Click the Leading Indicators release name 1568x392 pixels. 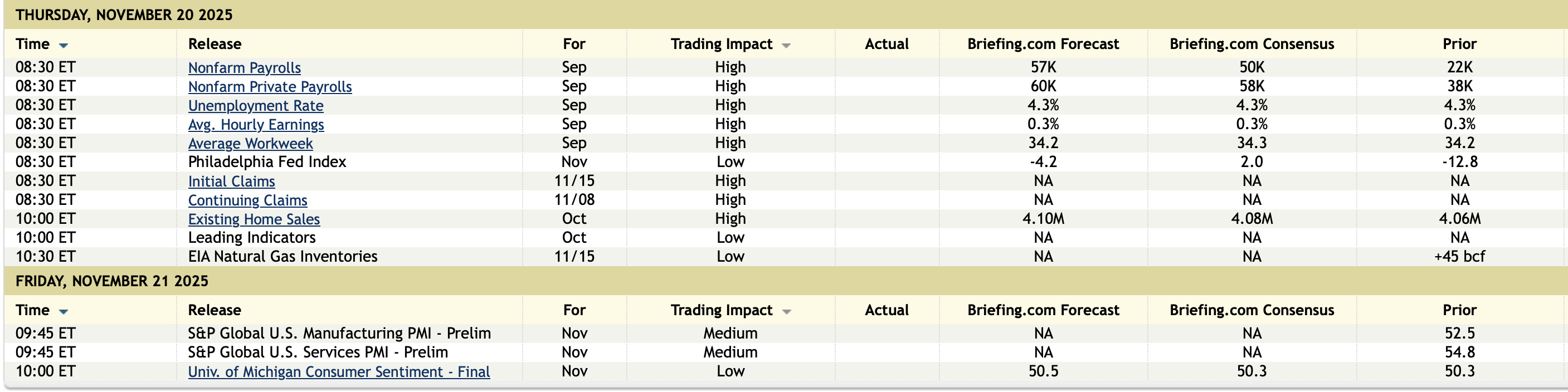[251, 237]
